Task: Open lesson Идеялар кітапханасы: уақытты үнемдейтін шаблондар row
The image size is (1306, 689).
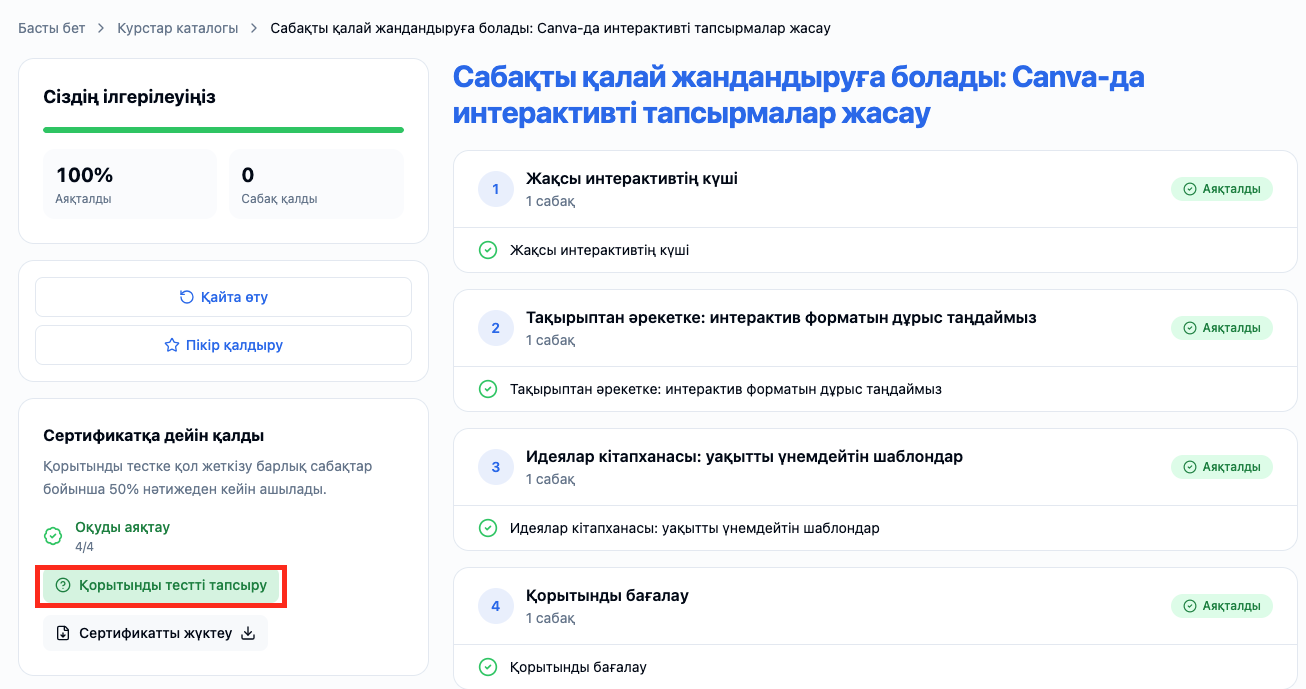Action: [x=875, y=528]
